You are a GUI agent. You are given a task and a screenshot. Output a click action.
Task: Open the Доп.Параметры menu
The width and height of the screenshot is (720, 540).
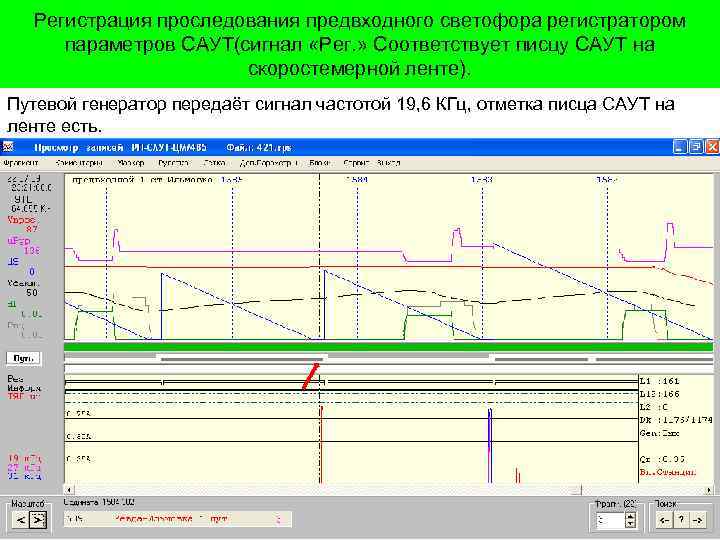point(269,163)
